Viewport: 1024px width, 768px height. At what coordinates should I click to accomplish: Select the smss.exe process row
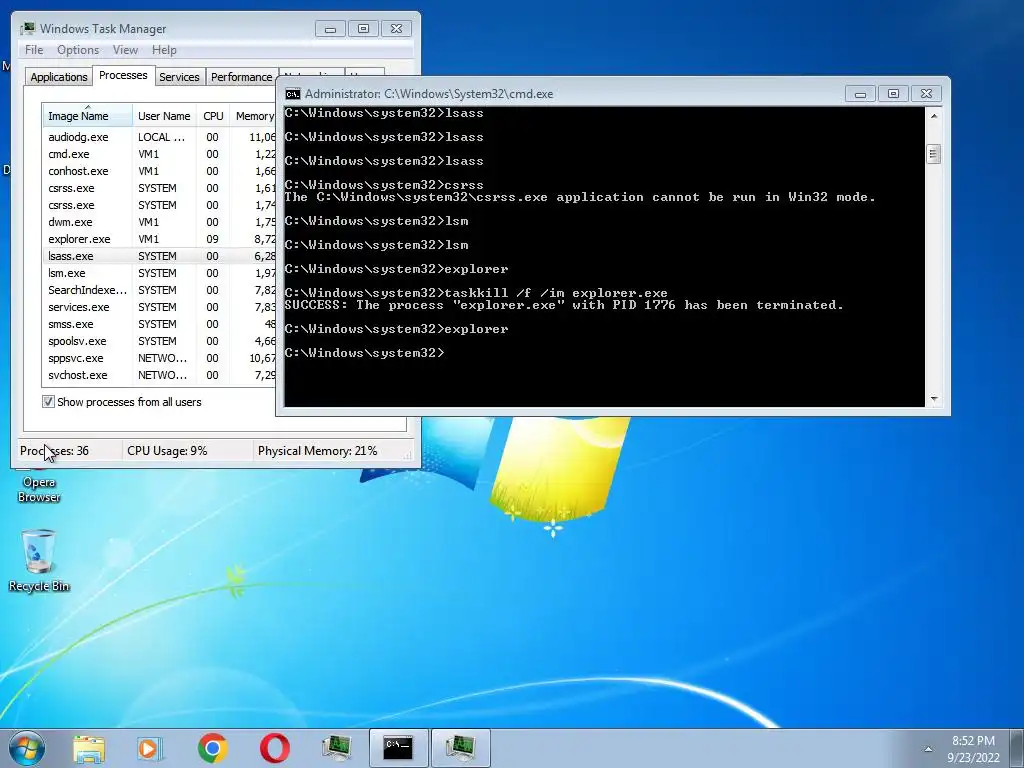pos(159,324)
